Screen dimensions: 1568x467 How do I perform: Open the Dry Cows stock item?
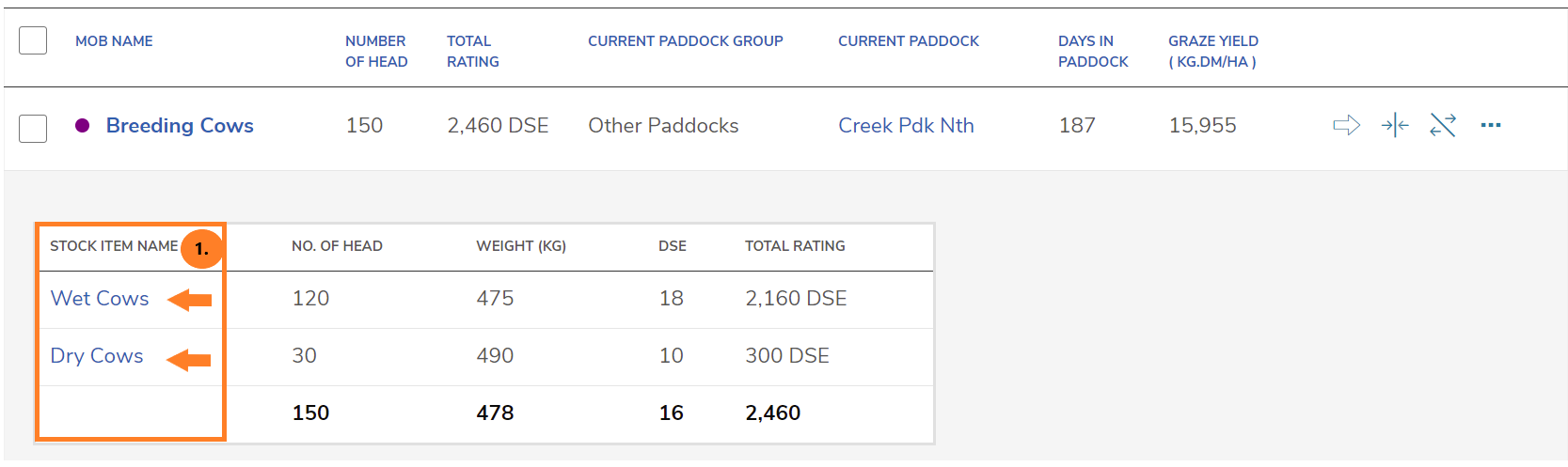[97, 356]
